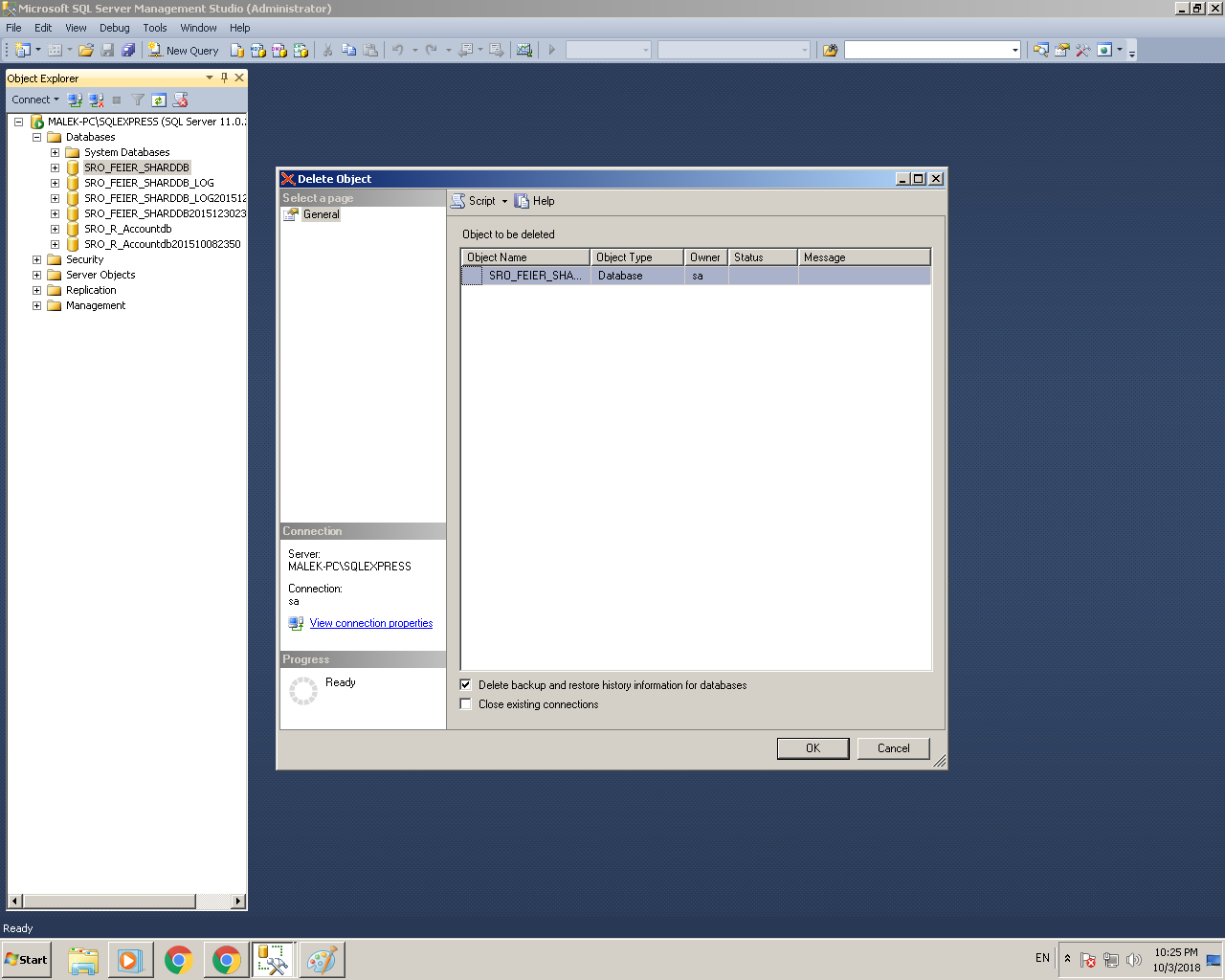Click the New Query toolbar button
The height and width of the screenshot is (980, 1225).
(183, 50)
